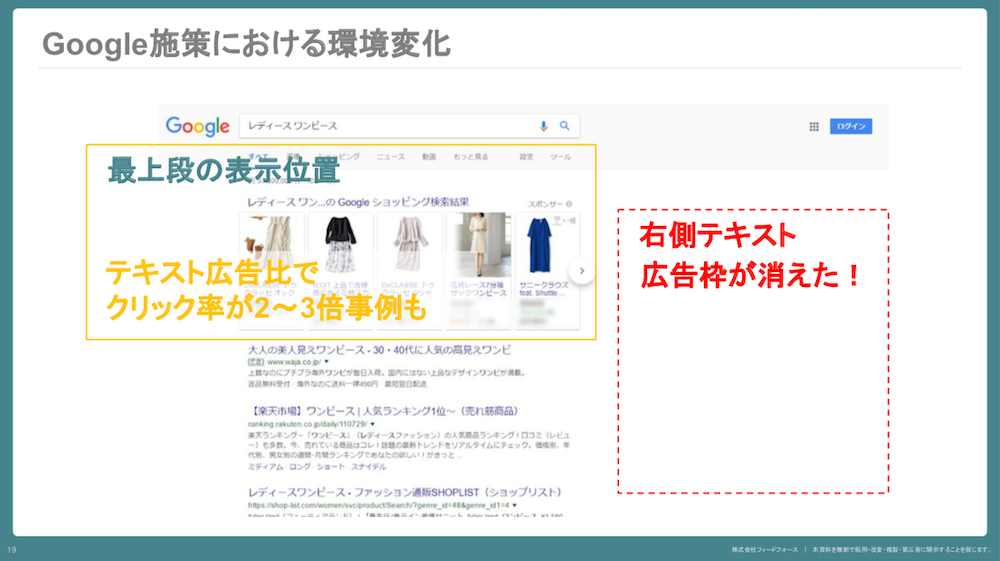Click the slide page number 19
The image size is (1000, 561).
(x=11, y=550)
